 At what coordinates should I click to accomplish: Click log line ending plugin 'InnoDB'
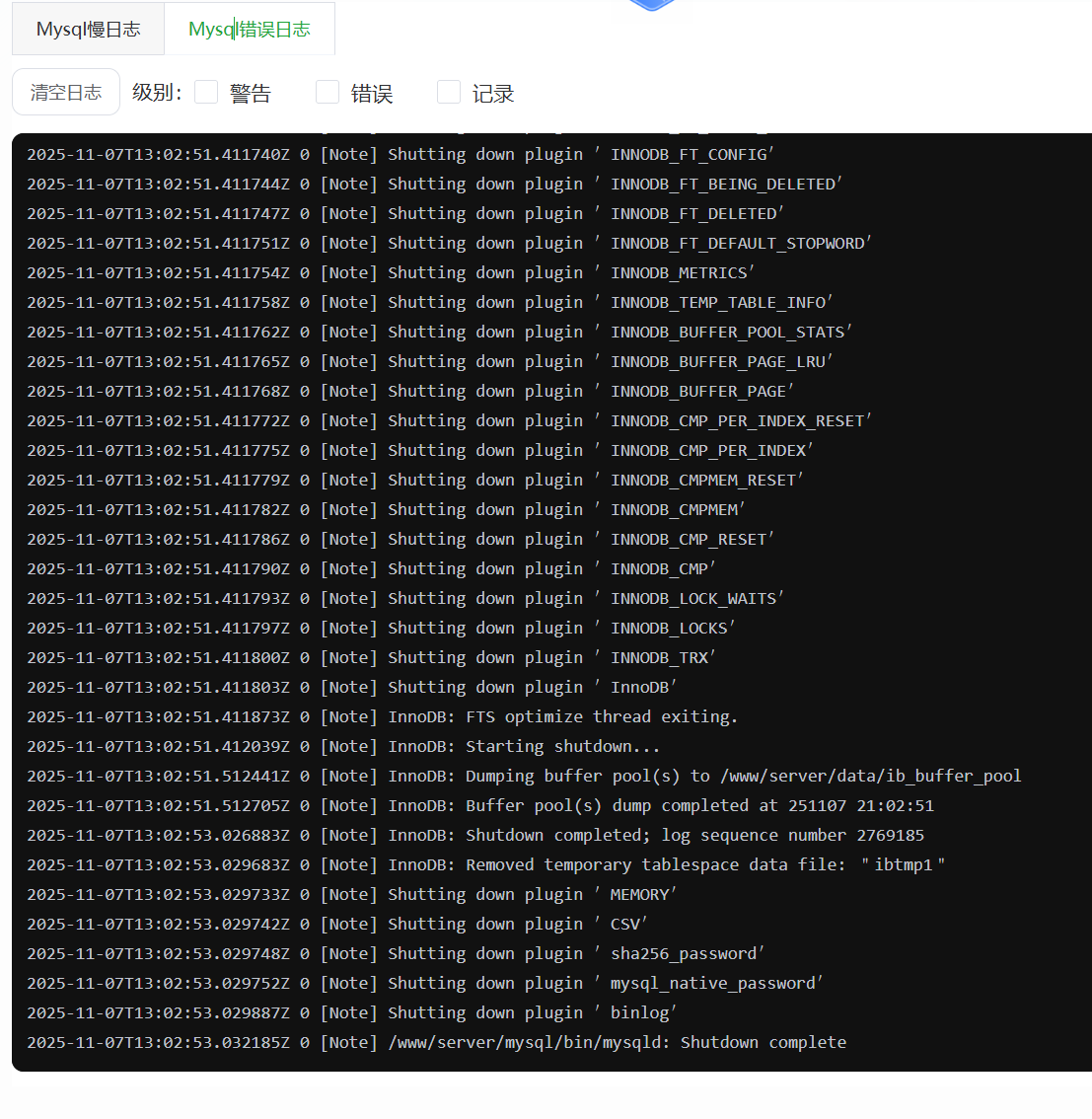351,688
